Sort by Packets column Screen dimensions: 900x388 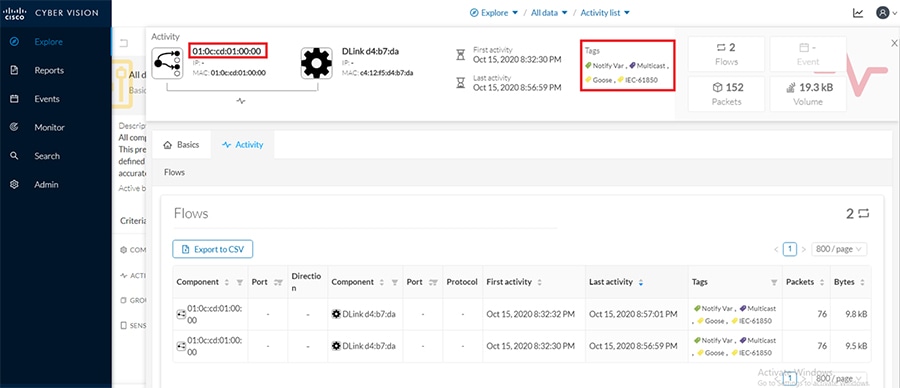click(x=822, y=282)
